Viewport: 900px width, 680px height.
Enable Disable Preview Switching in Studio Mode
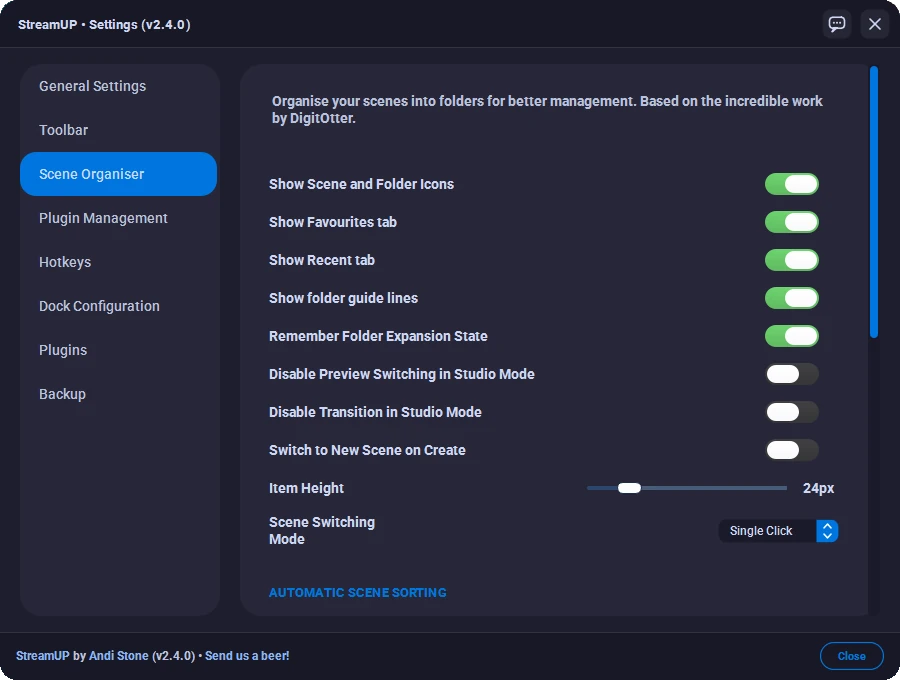tap(792, 374)
